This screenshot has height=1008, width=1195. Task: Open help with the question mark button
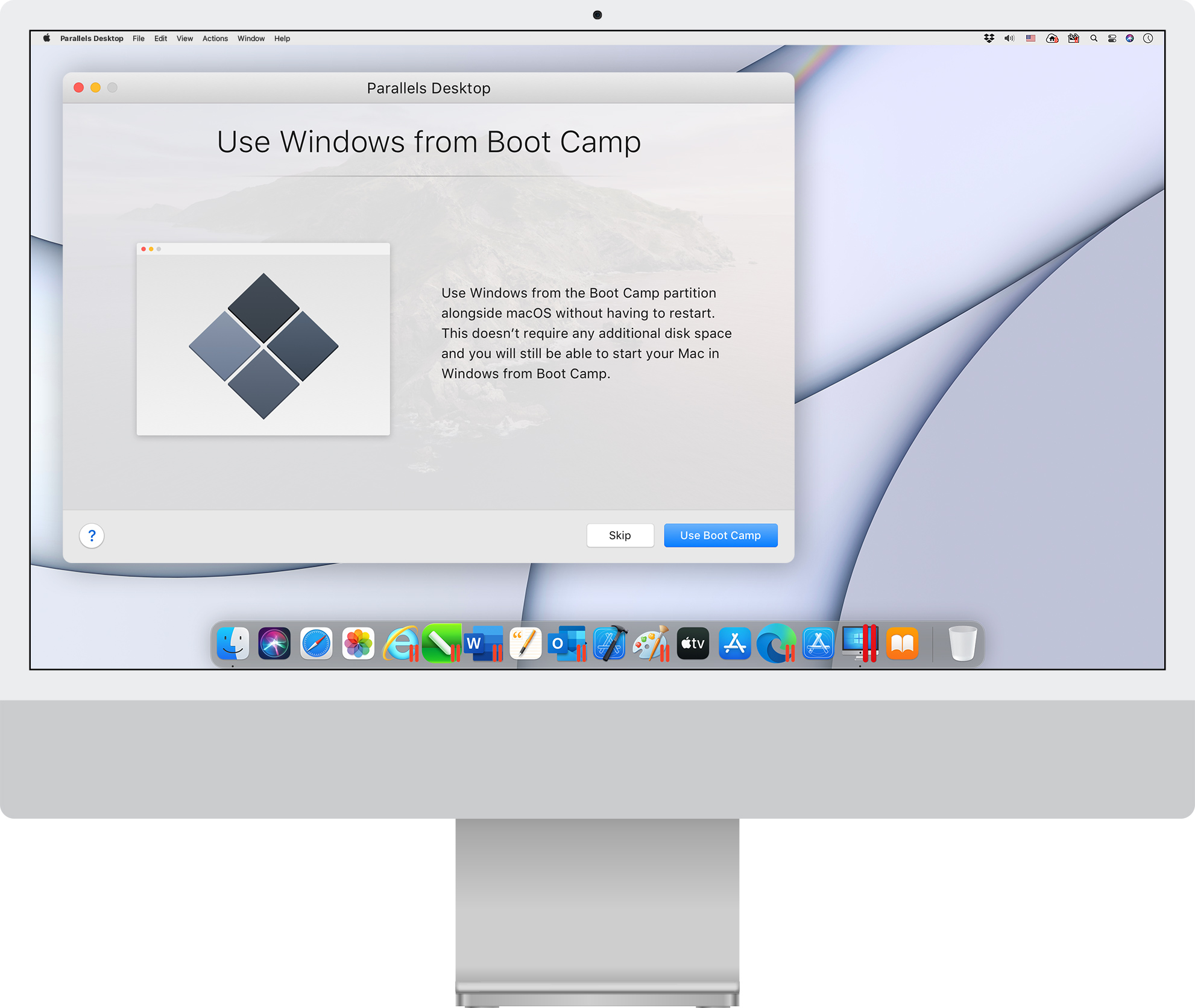(x=92, y=535)
